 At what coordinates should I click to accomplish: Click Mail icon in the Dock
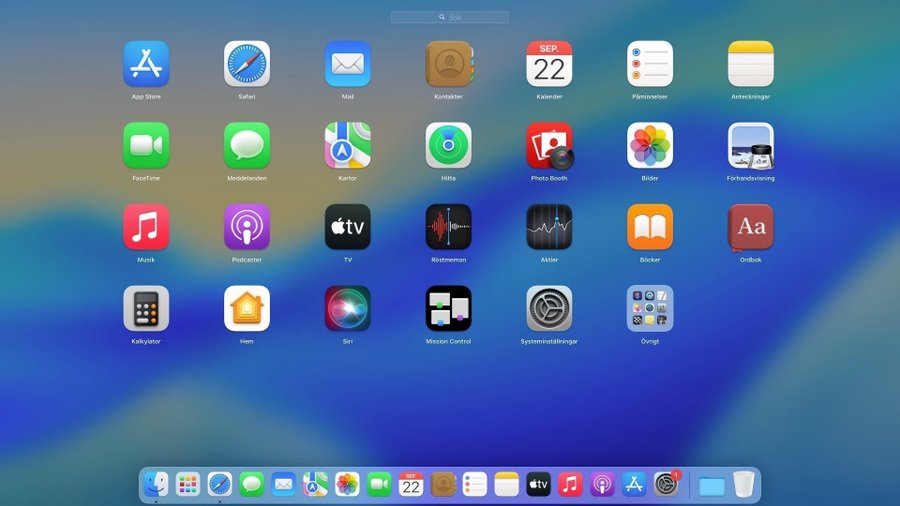pyautogui.click(x=284, y=485)
